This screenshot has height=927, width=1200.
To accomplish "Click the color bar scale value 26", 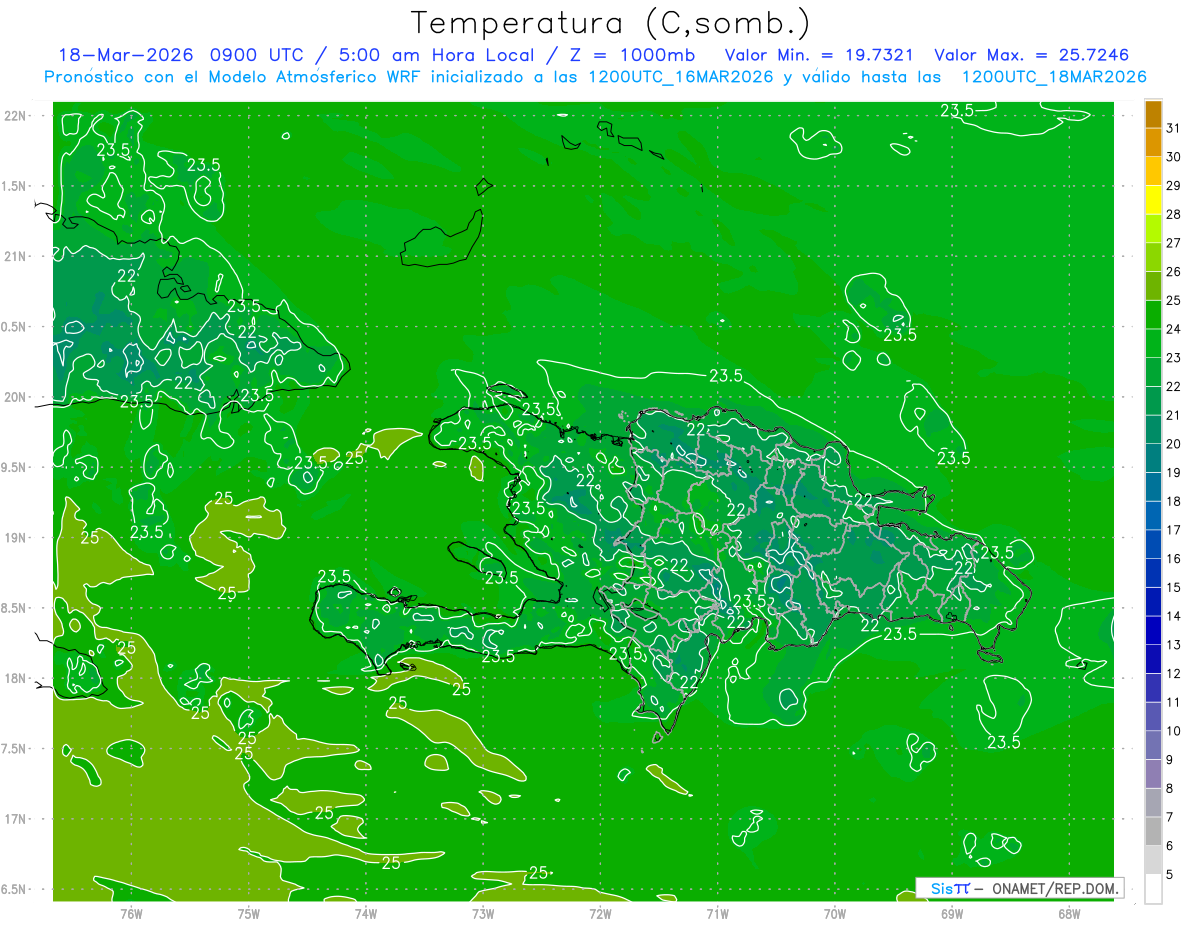I will [x=1174, y=271].
